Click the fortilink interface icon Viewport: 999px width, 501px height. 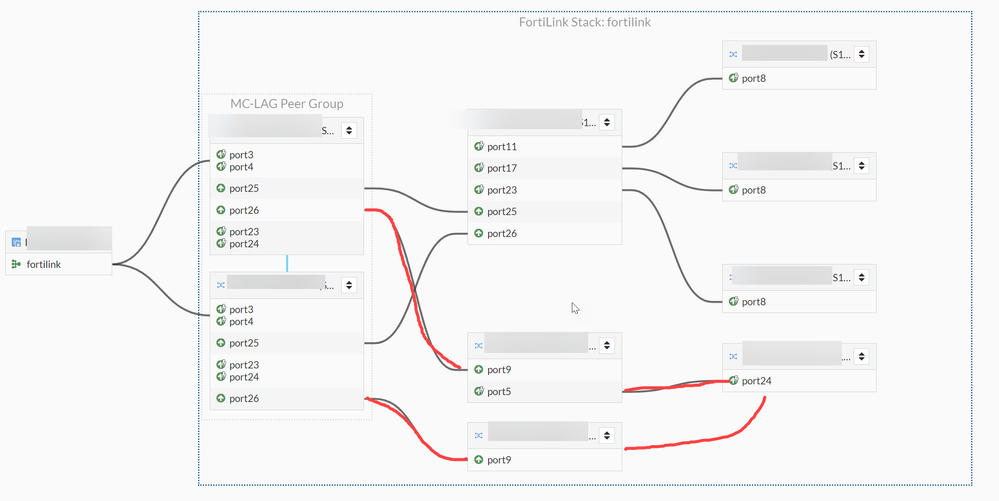pyautogui.click(x=16, y=265)
